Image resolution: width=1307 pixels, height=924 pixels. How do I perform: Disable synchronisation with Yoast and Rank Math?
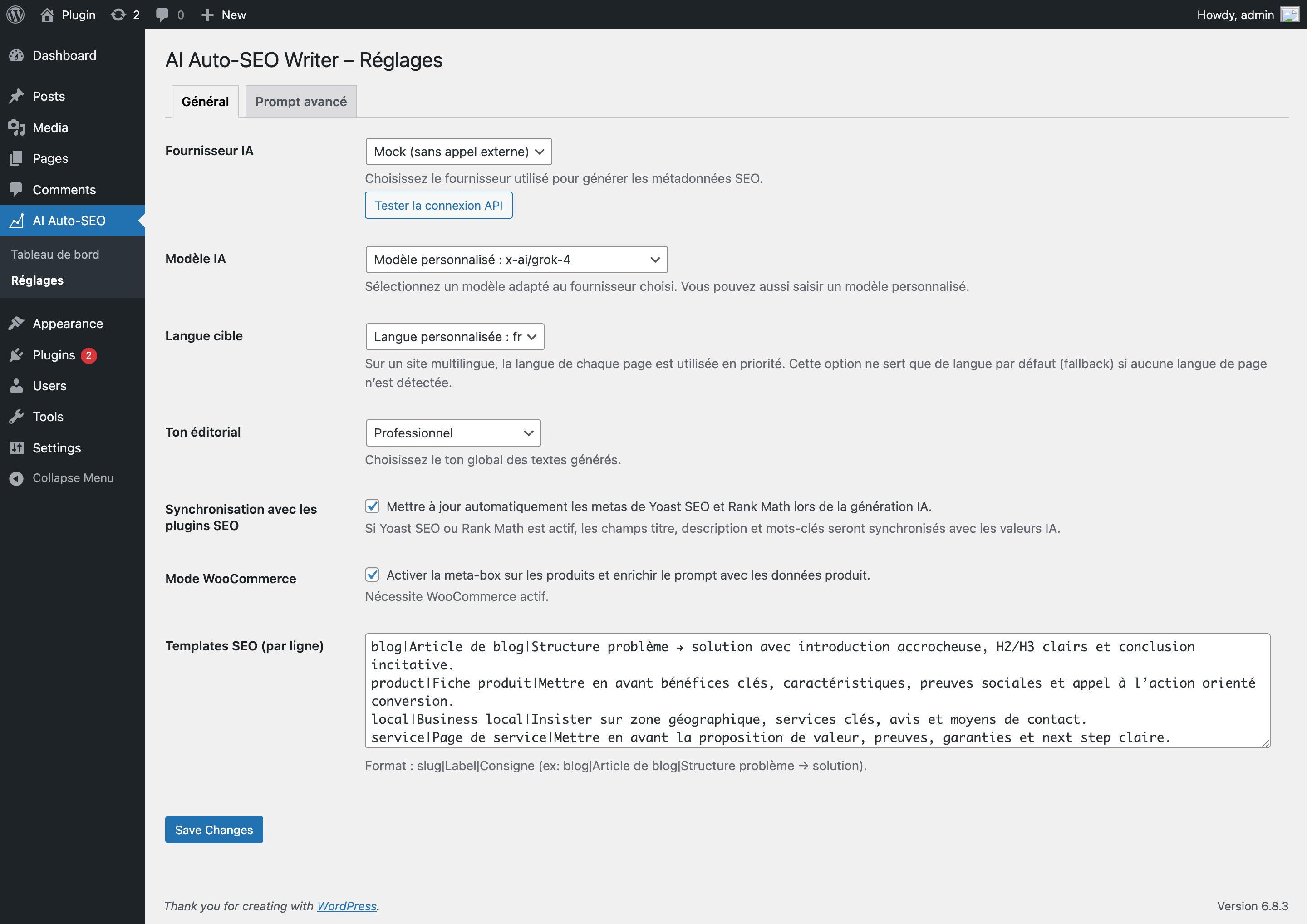click(372, 506)
